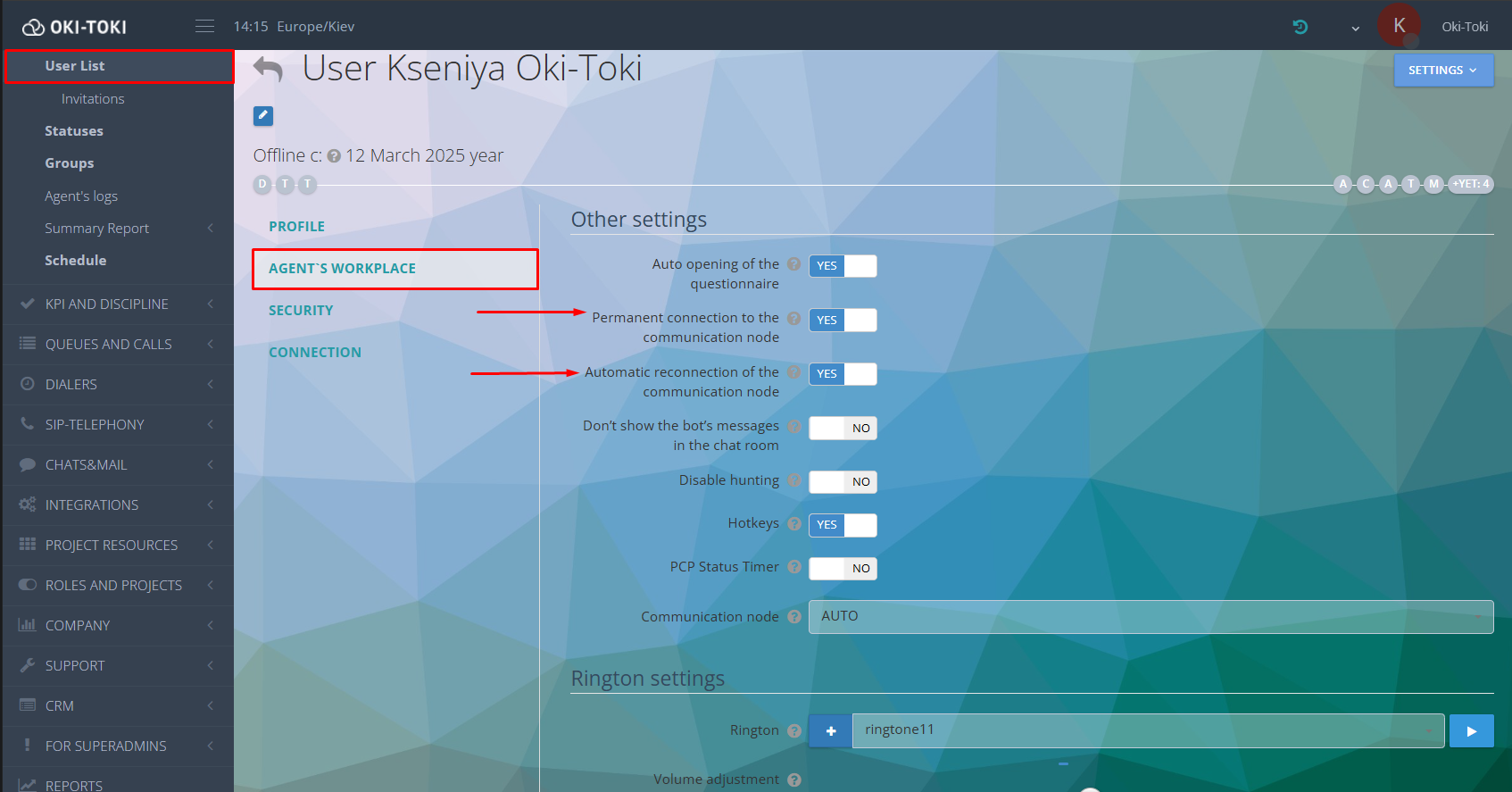Toggle Auto opening of the questionnaire
The width and height of the screenshot is (1512, 792).
tap(843, 266)
